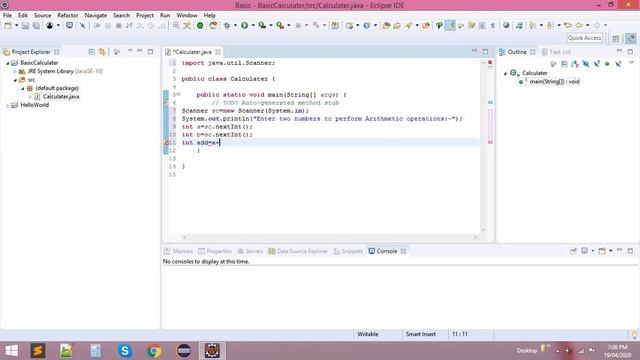
Task: Collapse the Calculater class in Outline
Action: click(x=505, y=73)
